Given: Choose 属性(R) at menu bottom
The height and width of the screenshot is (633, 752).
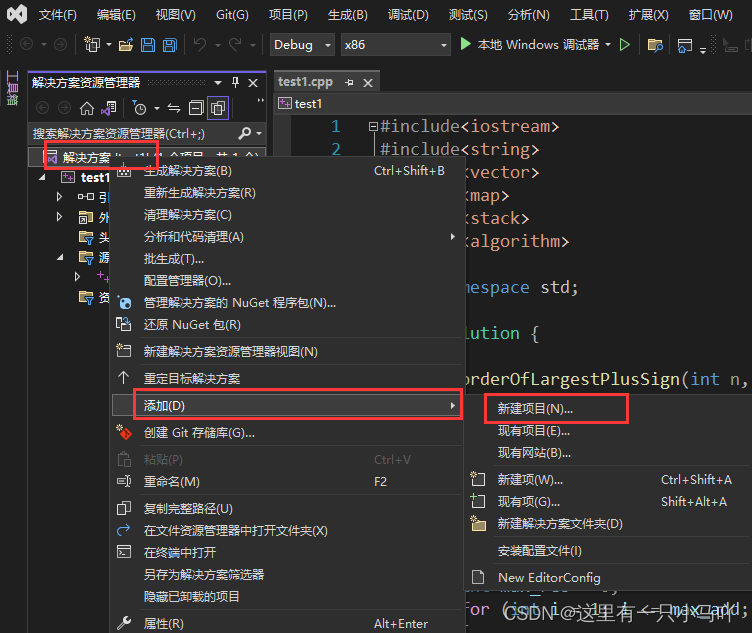Looking at the screenshot, I should [x=288, y=624].
